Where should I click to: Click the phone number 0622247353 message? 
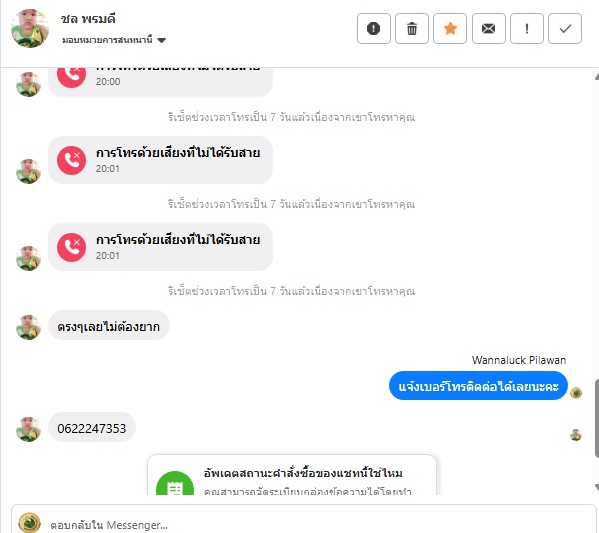pyautogui.click(x=92, y=428)
